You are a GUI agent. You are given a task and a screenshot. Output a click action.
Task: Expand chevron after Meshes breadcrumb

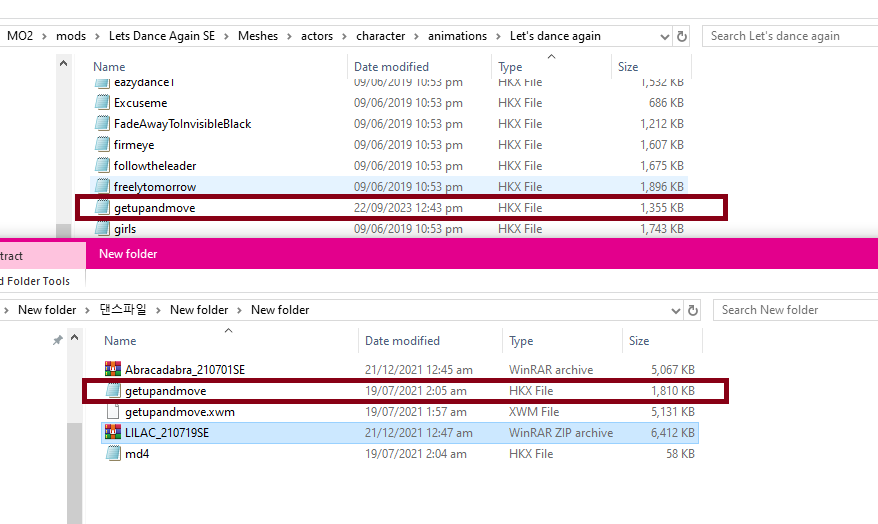(x=289, y=36)
